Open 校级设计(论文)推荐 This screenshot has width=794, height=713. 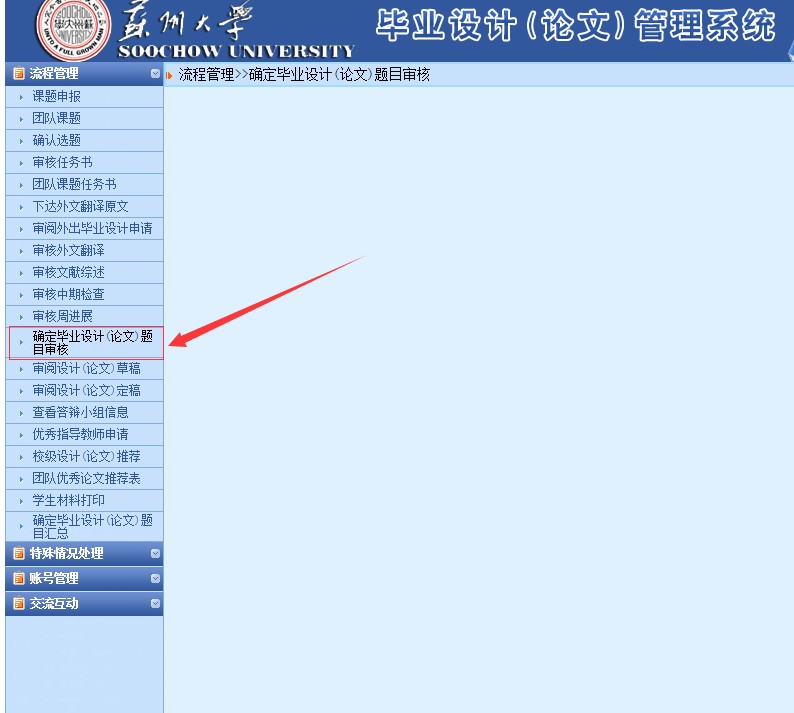[87, 456]
